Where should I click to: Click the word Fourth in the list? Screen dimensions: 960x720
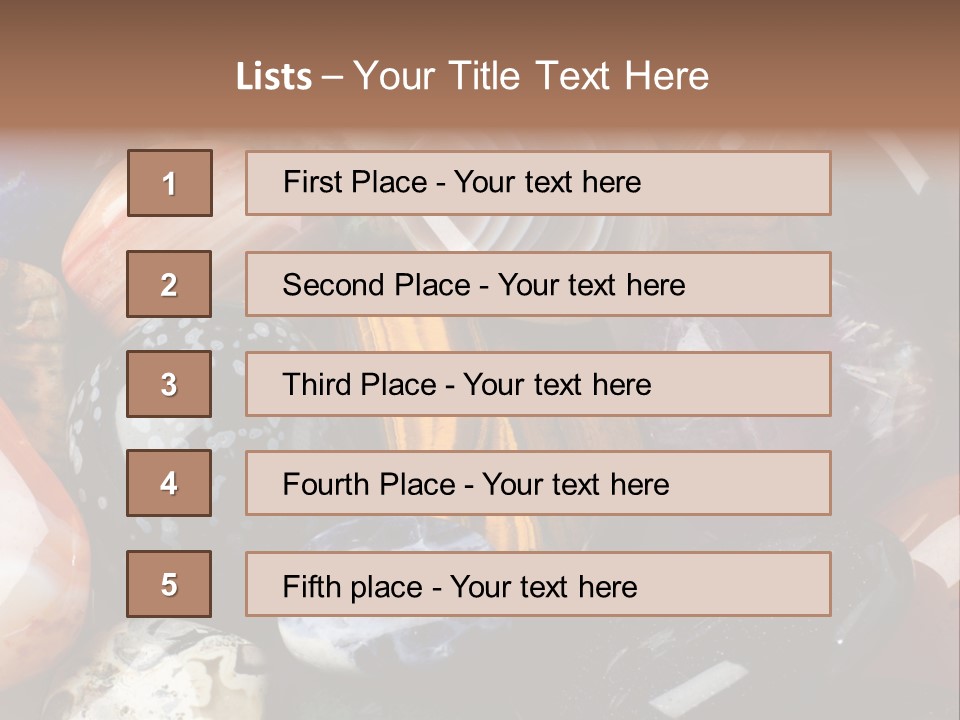click(326, 484)
